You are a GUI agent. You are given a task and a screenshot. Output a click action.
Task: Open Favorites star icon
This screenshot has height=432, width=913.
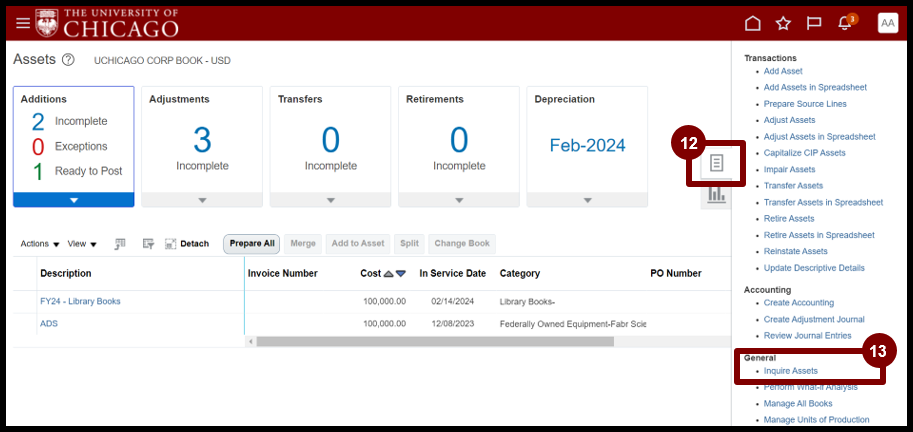(783, 23)
